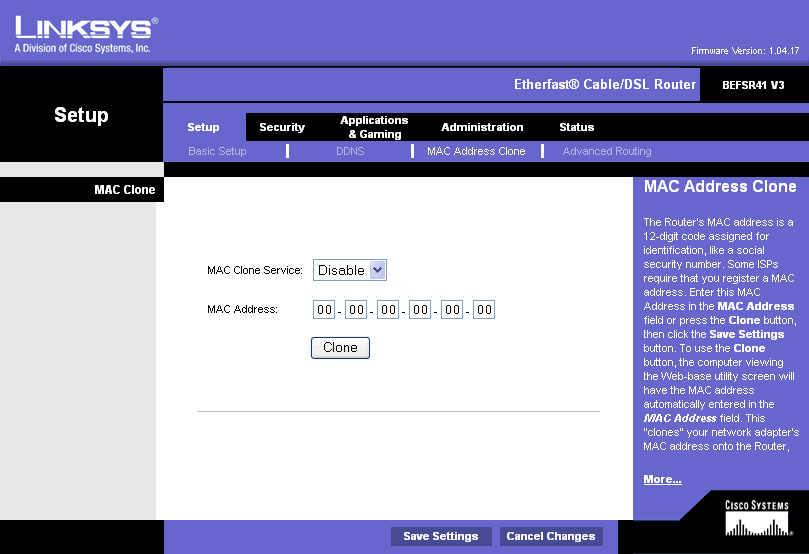Click the Linksys logo

(86, 28)
